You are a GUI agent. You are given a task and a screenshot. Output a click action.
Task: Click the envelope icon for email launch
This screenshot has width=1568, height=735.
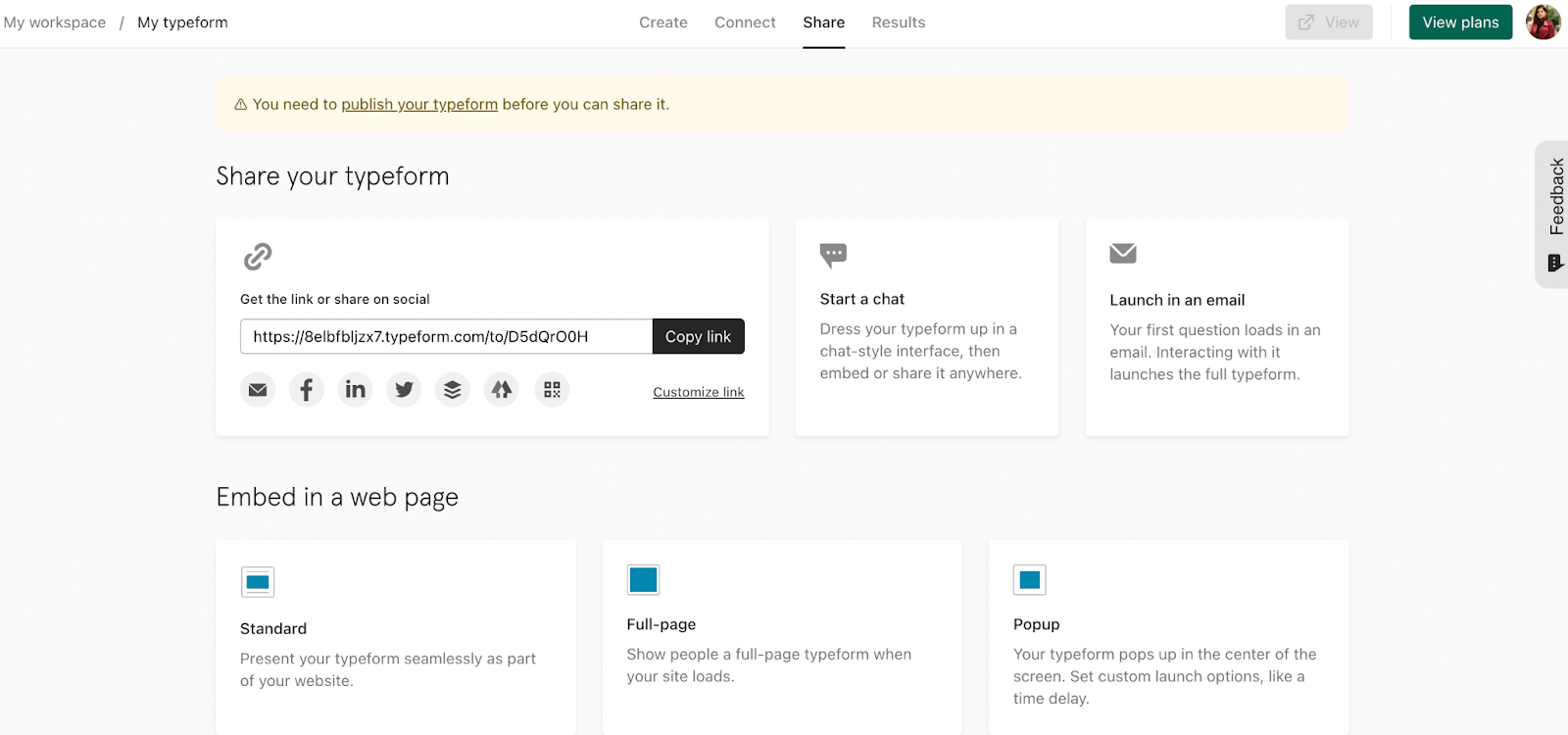pyautogui.click(x=1123, y=254)
